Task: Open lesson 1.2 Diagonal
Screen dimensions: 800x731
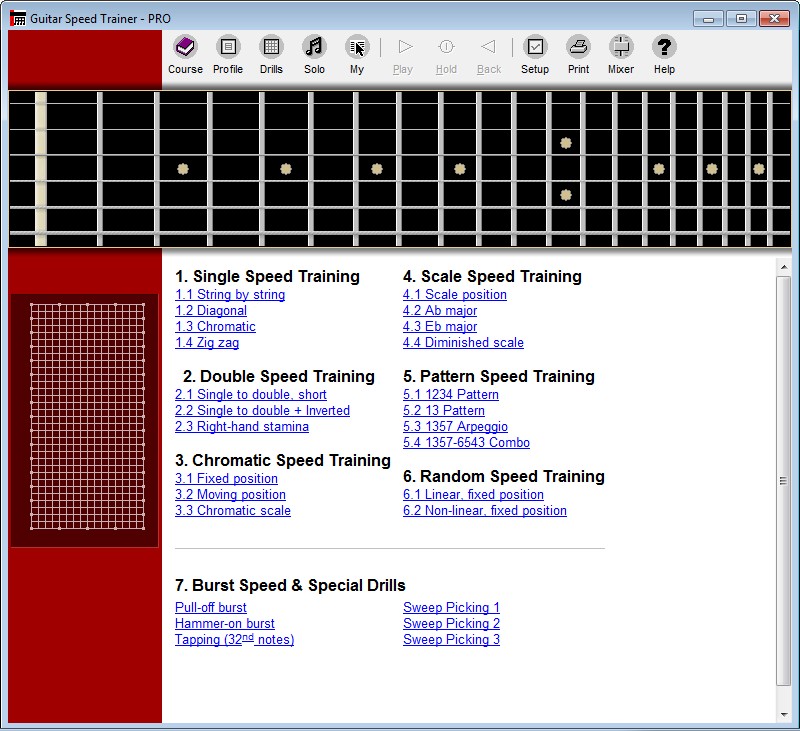Action: click(211, 310)
